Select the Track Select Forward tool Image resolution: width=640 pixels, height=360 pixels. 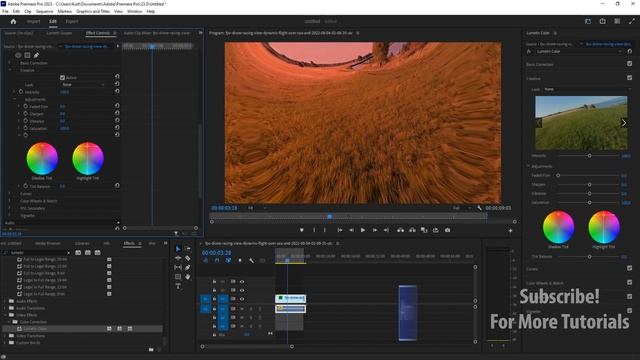tap(187, 249)
